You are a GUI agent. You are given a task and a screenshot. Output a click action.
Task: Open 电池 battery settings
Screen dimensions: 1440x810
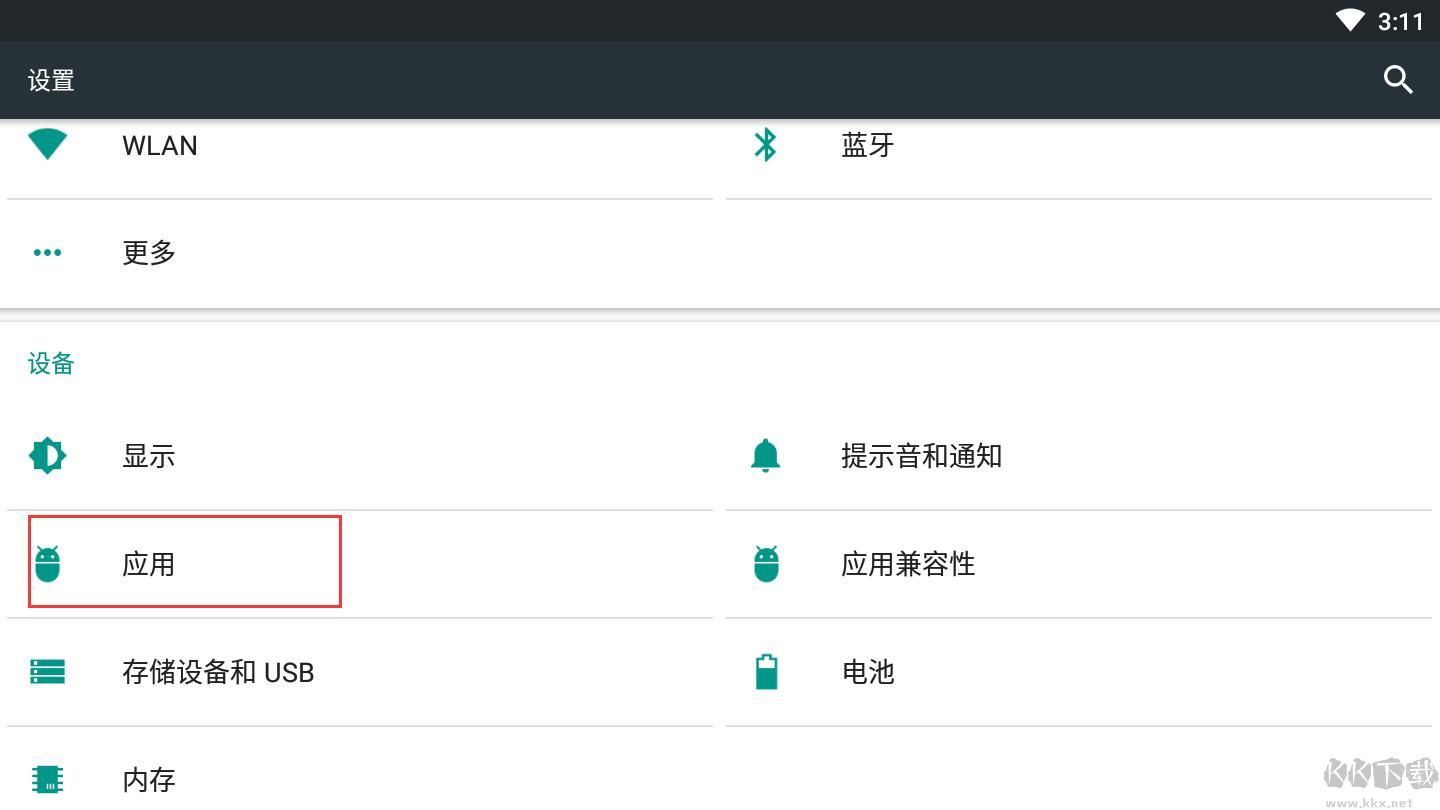pos(868,672)
